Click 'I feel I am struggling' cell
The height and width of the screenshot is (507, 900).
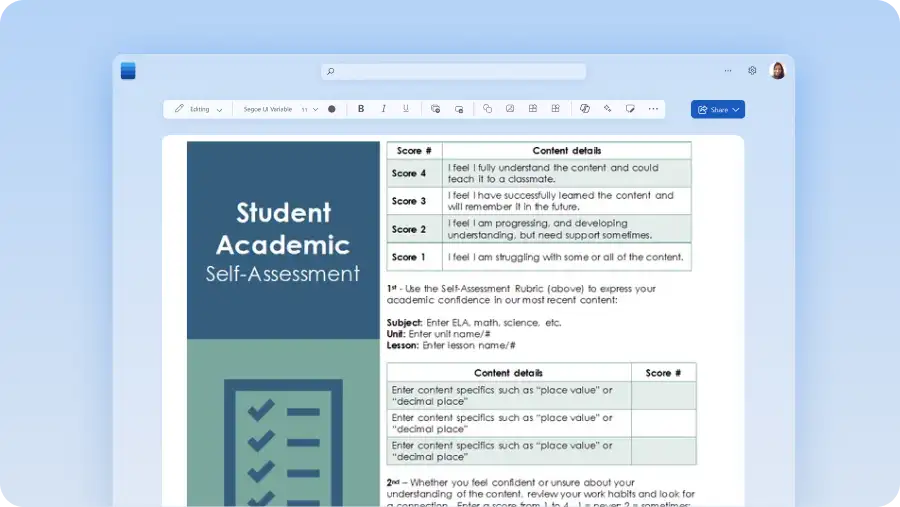pyautogui.click(x=567, y=257)
